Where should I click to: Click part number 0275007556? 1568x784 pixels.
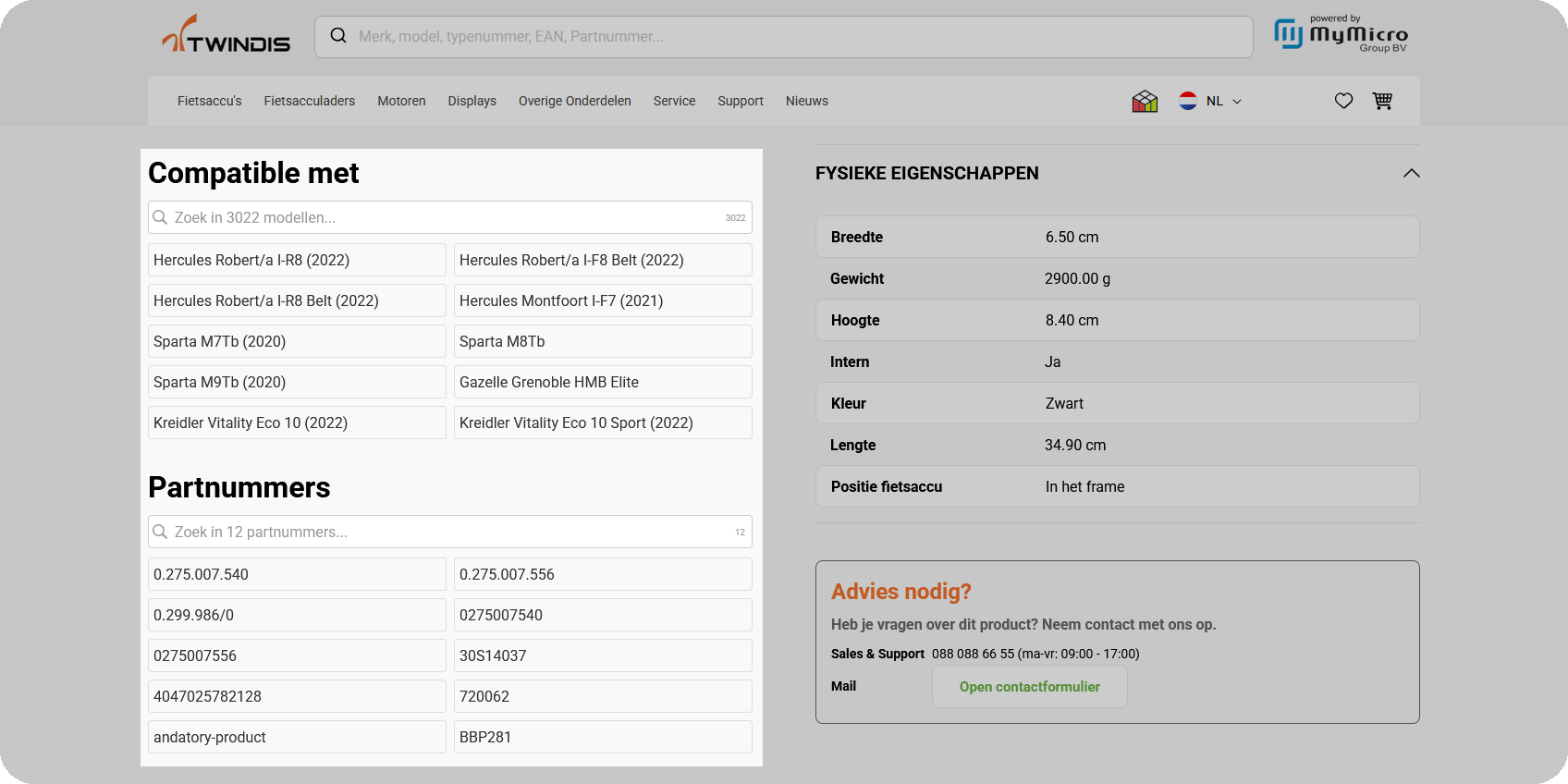pos(297,655)
